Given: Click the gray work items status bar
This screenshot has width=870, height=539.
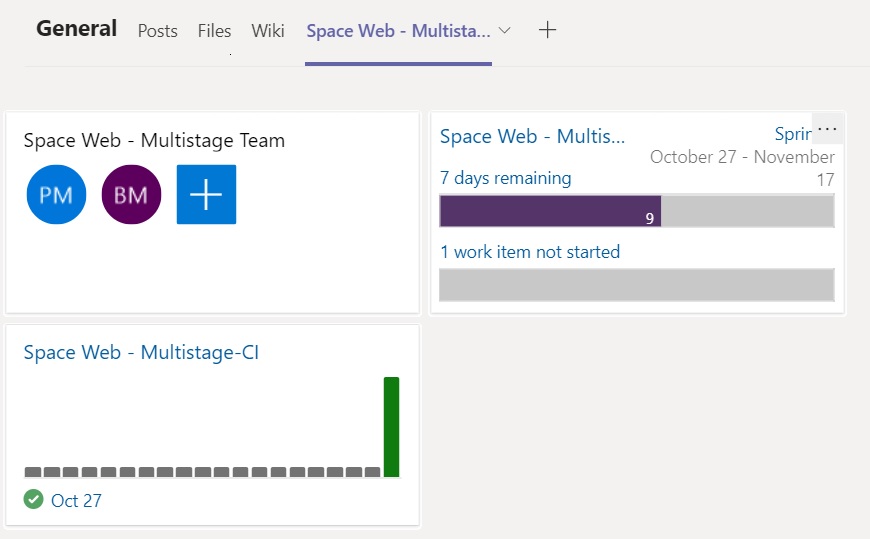Looking at the screenshot, I should (x=637, y=285).
